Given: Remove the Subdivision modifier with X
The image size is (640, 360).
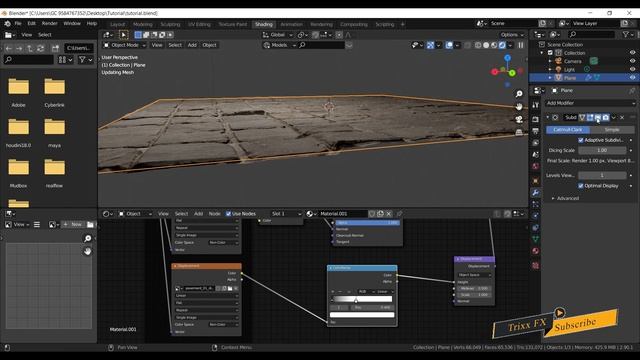Looking at the screenshot, I should [x=622, y=118].
